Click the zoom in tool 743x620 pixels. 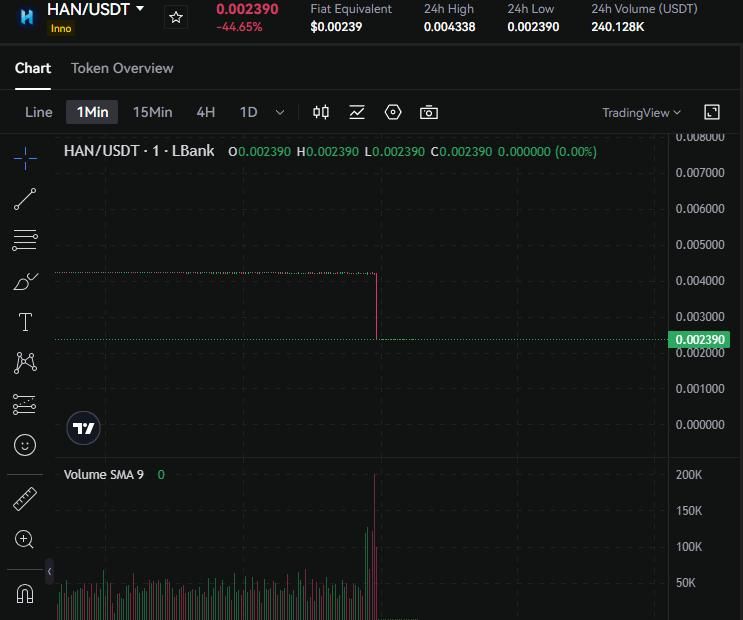(x=25, y=539)
